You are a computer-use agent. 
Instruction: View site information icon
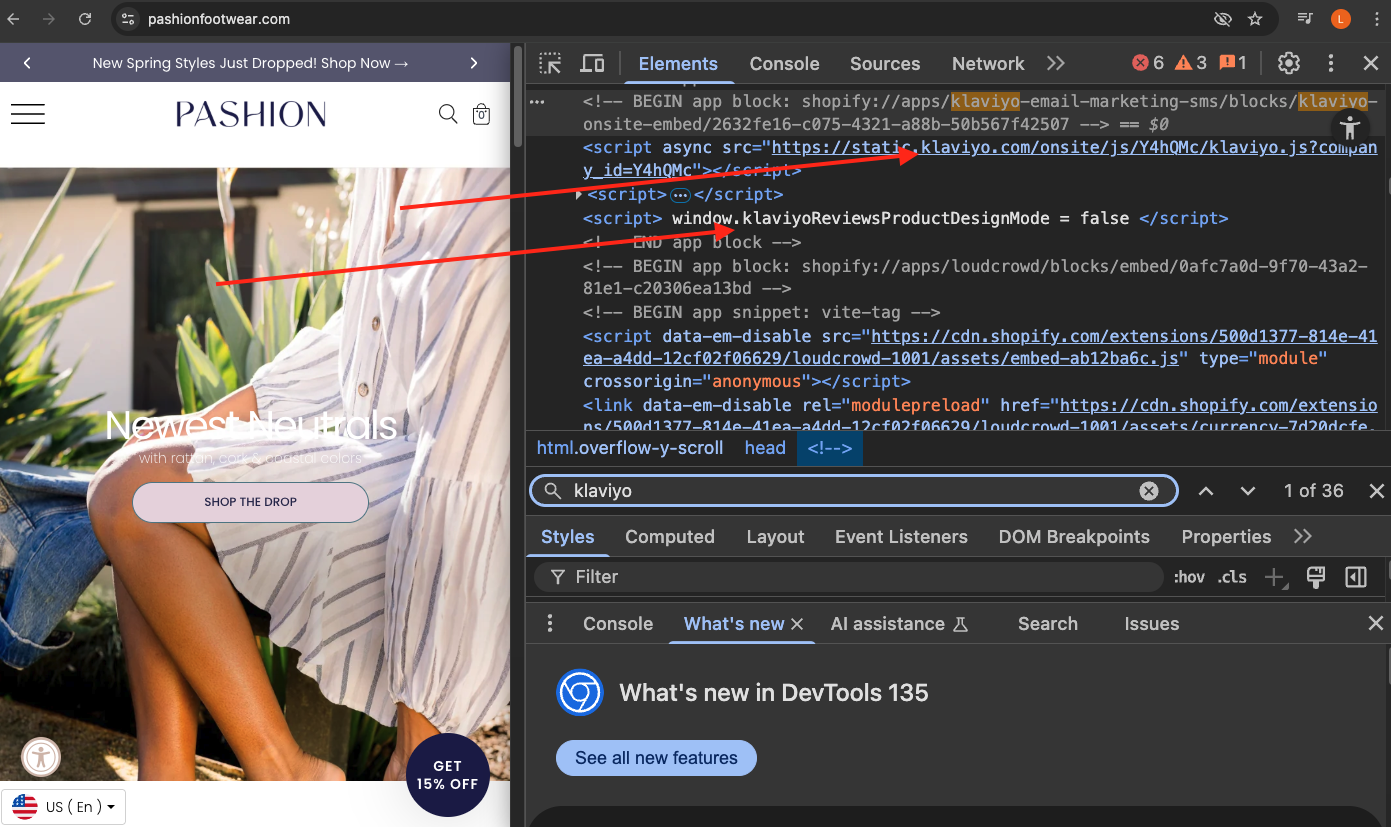(x=126, y=19)
